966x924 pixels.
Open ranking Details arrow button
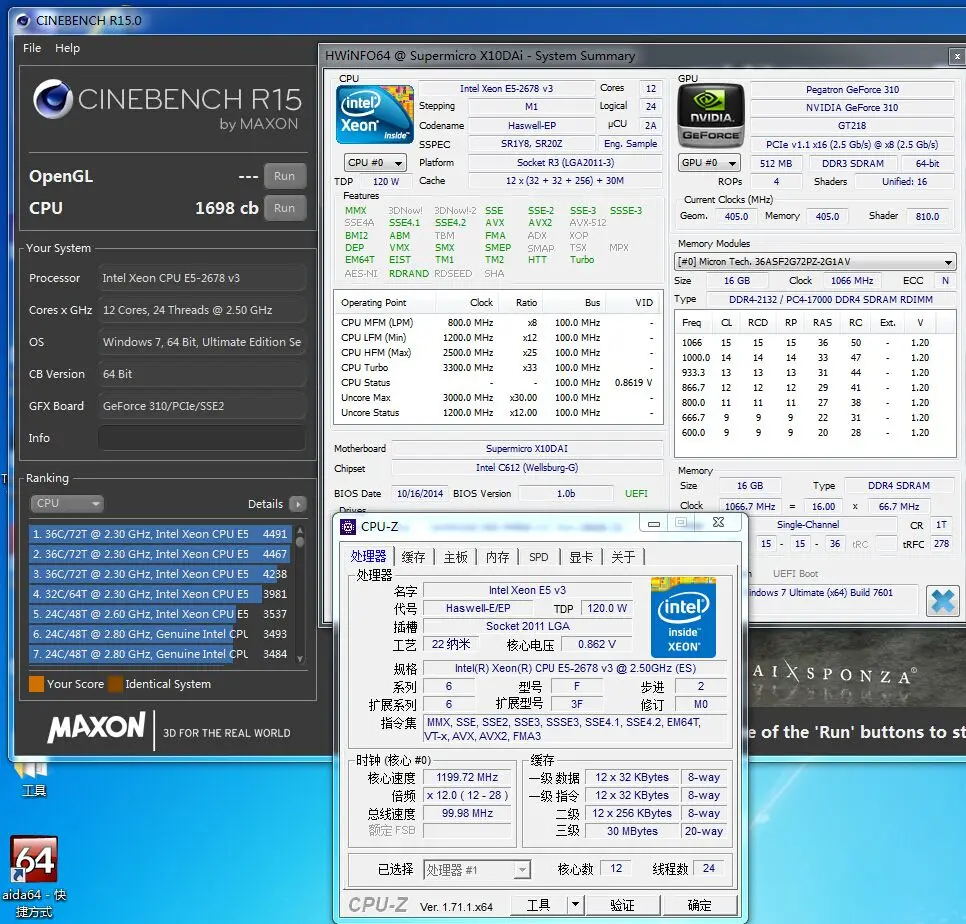[x=298, y=504]
